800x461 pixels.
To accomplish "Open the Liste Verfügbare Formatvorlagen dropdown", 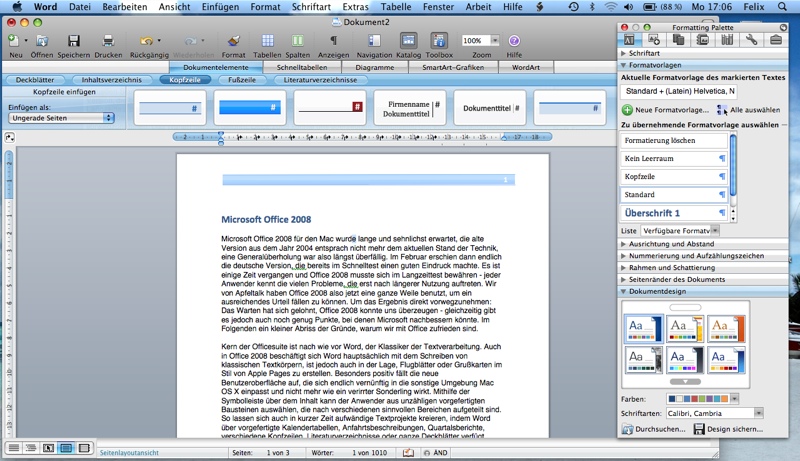I will [680, 230].
